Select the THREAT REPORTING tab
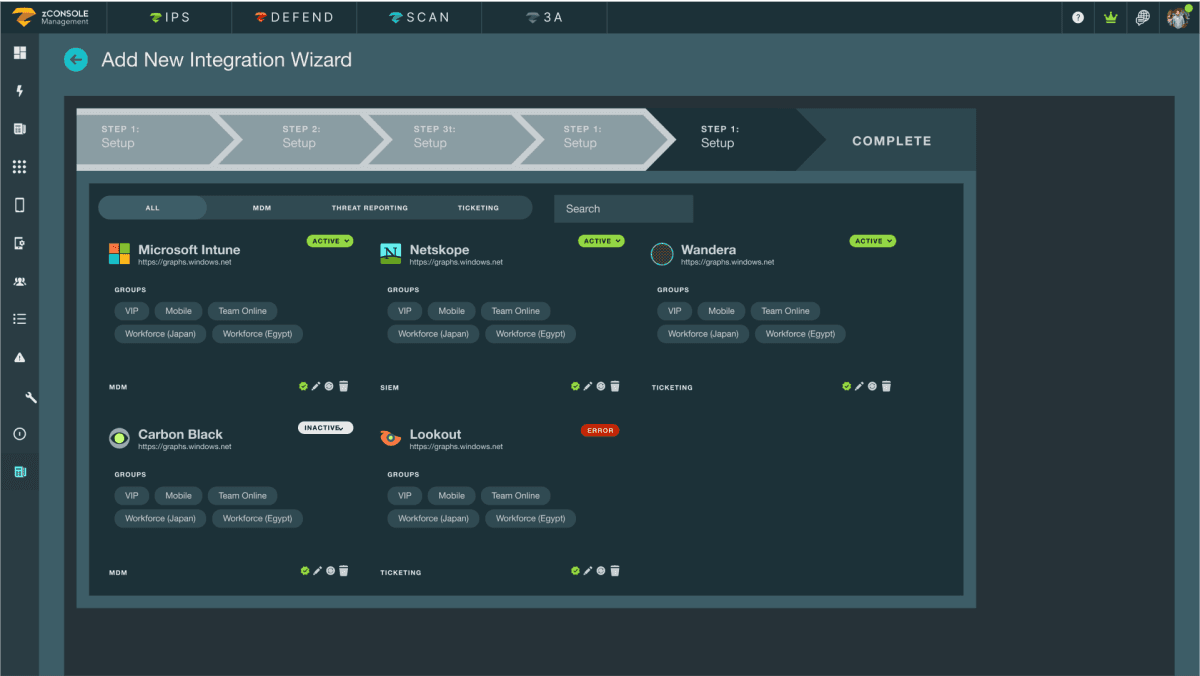The height and width of the screenshot is (676, 1200). [x=370, y=207]
